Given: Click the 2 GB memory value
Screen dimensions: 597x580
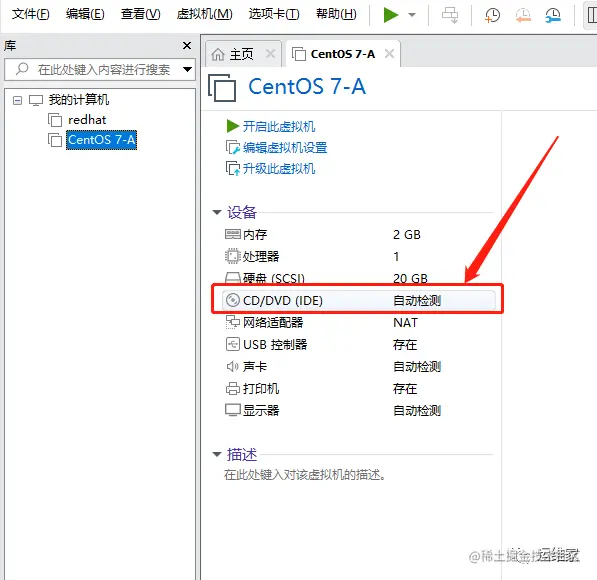Looking at the screenshot, I should 407,235.
